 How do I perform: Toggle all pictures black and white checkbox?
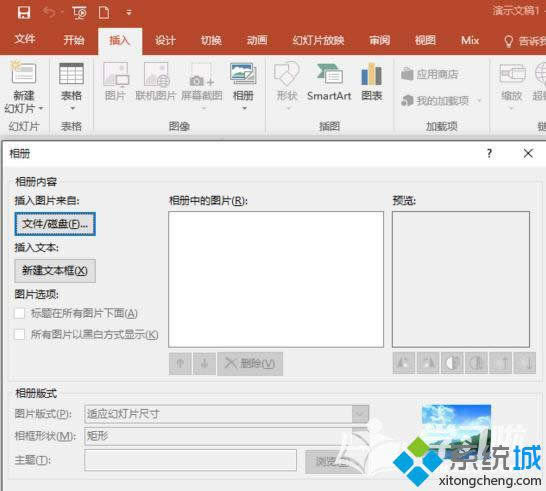pos(20,335)
